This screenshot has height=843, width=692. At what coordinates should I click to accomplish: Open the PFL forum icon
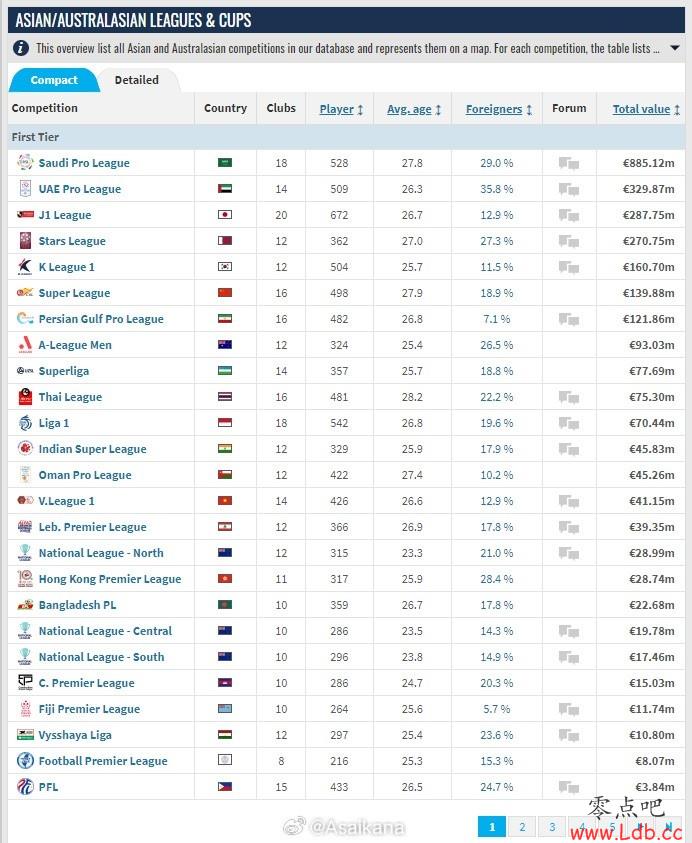[568, 788]
